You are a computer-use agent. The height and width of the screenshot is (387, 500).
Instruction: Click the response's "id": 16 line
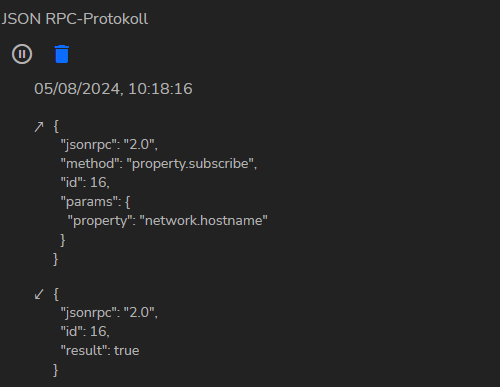tap(85, 332)
